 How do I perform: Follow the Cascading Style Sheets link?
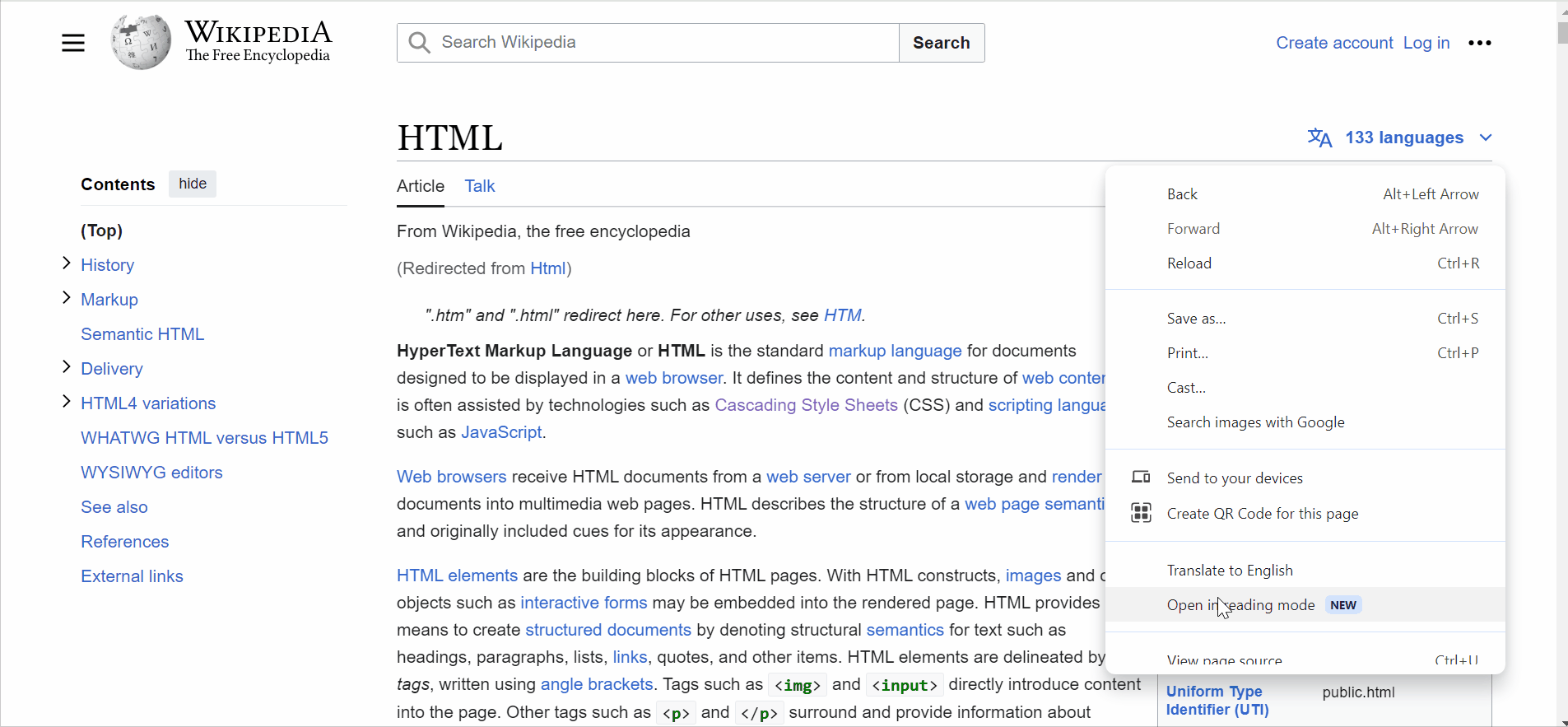(806, 405)
